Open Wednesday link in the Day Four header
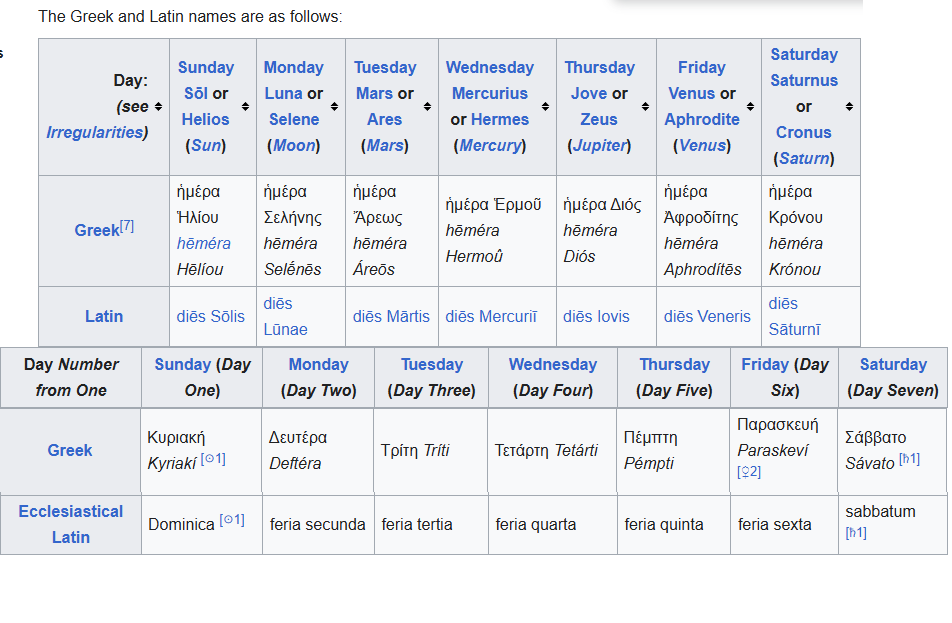Image resolution: width=952 pixels, height=623 pixels. [x=552, y=364]
